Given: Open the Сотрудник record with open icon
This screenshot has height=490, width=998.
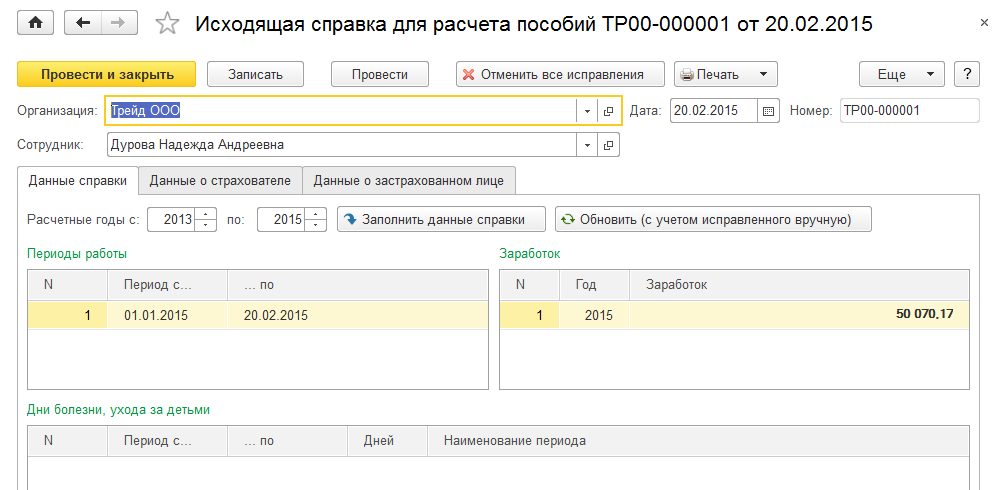Looking at the screenshot, I should pyautogui.click(x=608, y=145).
